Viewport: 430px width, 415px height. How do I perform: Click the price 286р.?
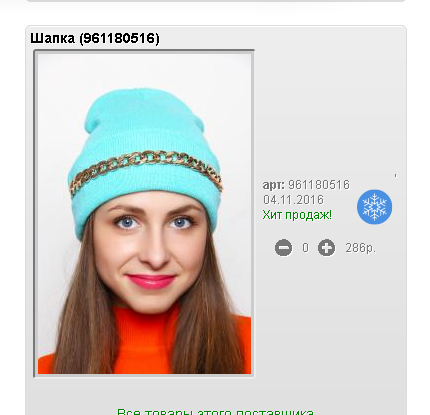click(360, 248)
